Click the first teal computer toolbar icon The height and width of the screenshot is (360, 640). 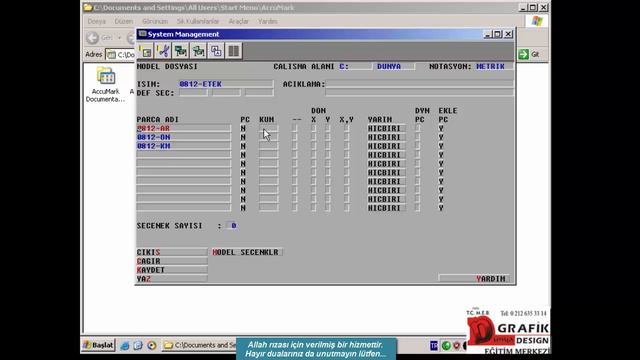(181, 51)
